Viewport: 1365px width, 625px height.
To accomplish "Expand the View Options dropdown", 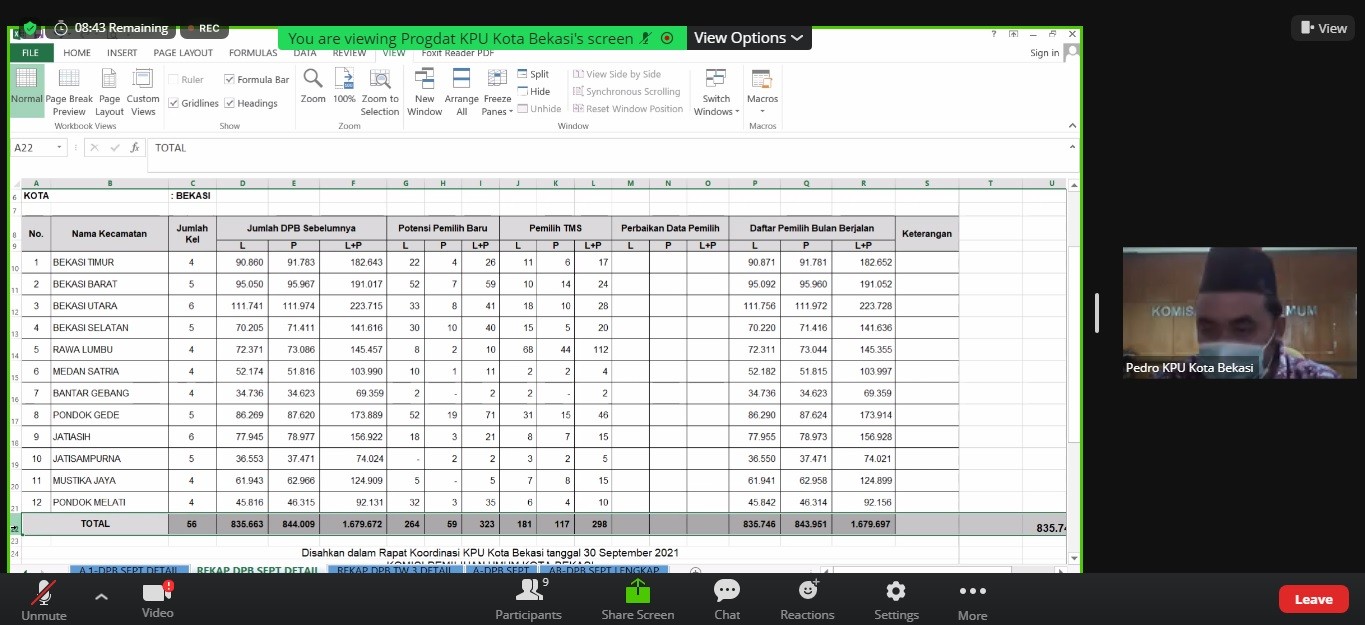I will pyautogui.click(x=748, y=38).
